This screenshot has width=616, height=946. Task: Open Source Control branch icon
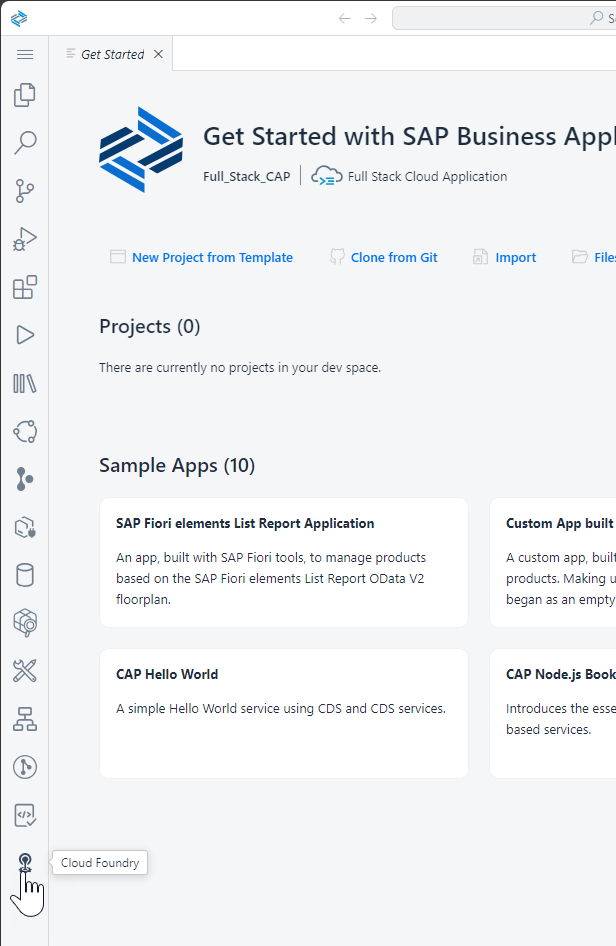[x=25, y=191]
